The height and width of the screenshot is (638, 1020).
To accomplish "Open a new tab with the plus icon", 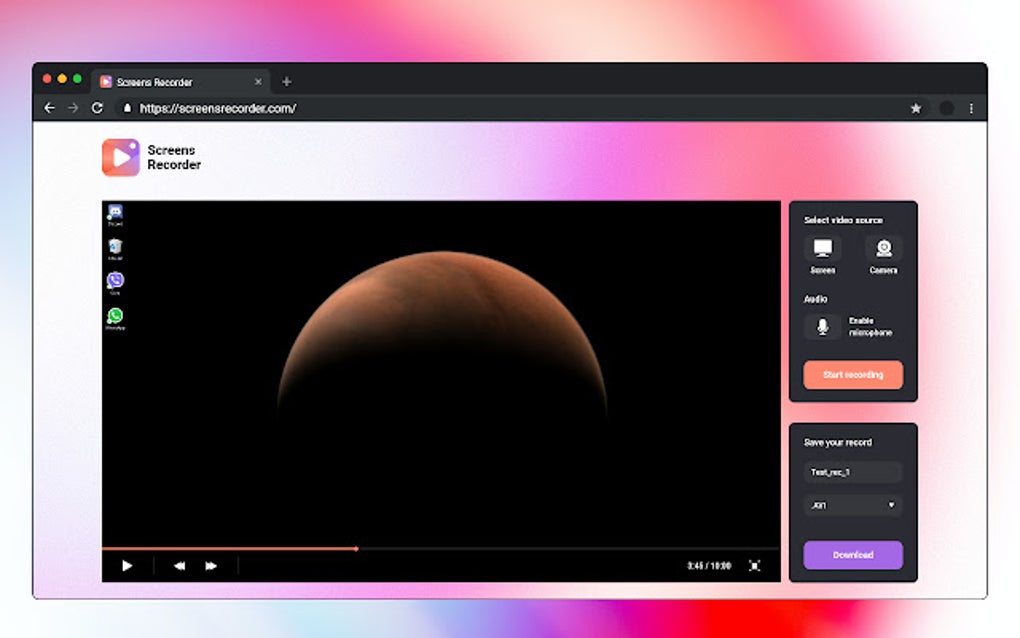I will pos(286,81).
